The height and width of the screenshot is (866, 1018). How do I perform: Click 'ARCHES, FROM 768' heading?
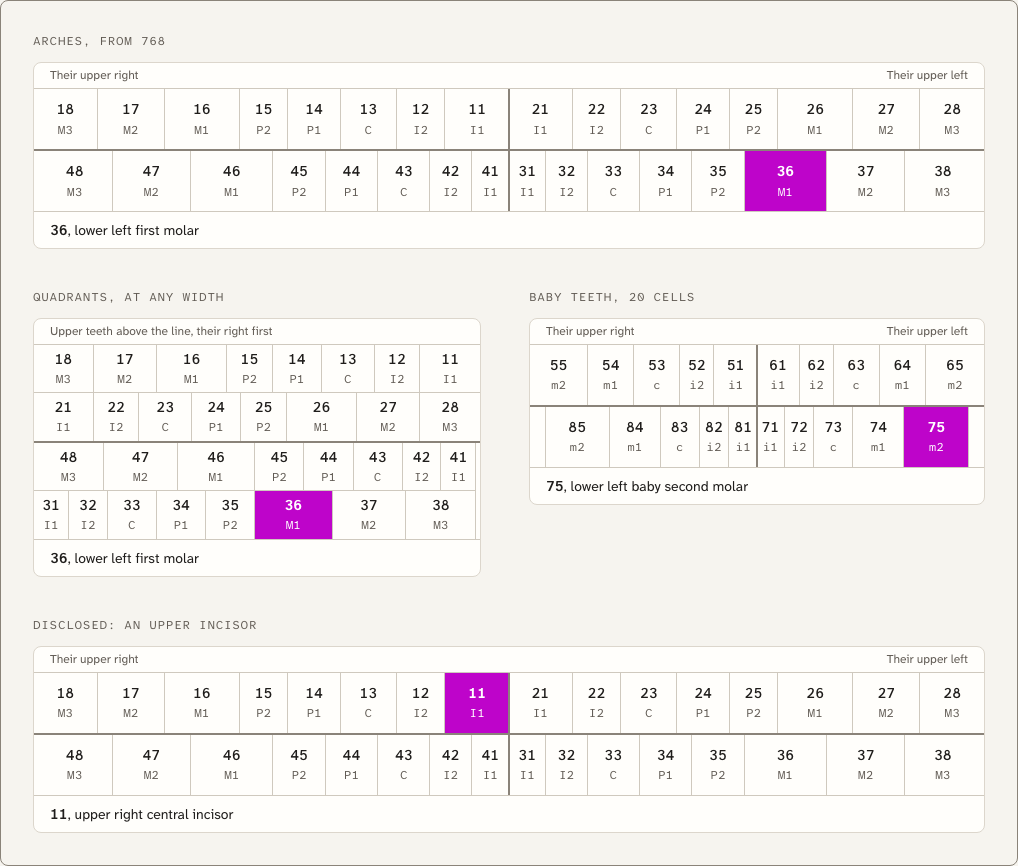99,41
